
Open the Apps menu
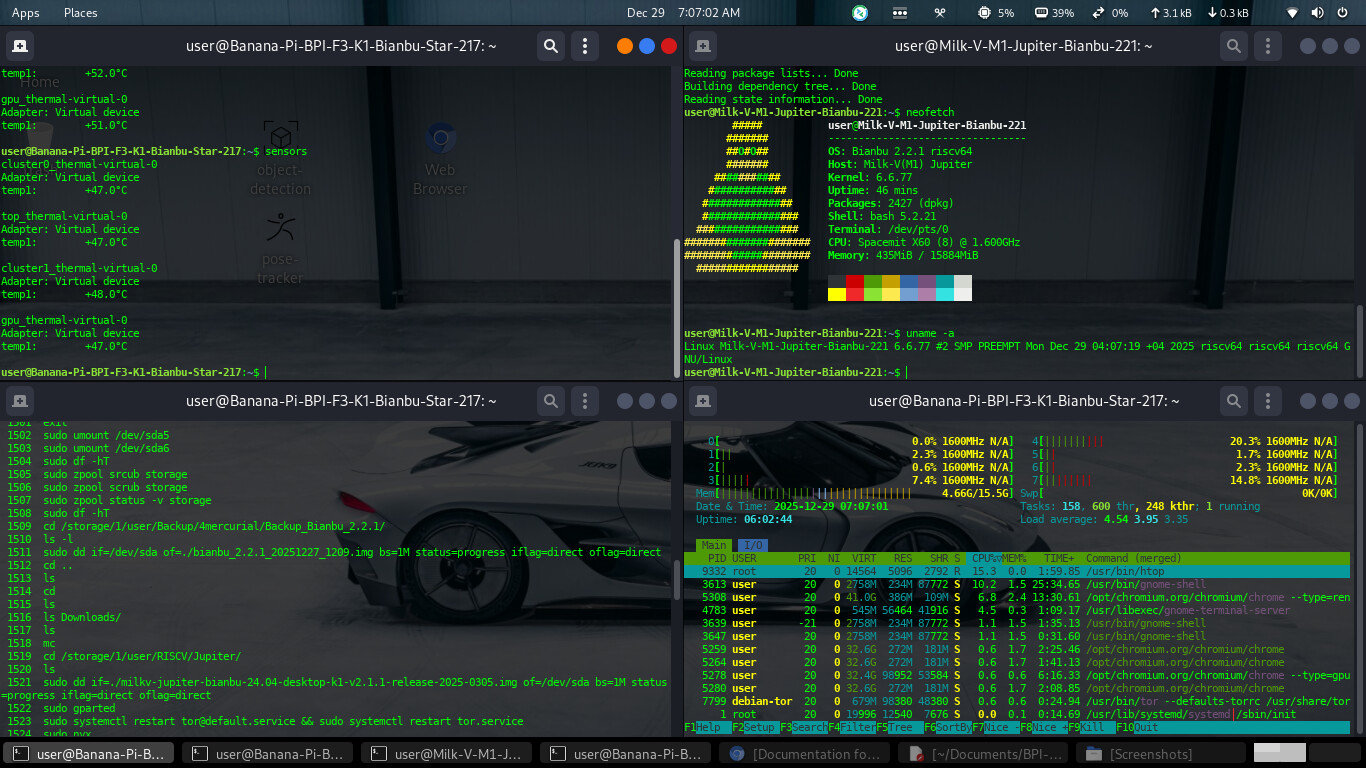point(25,13)
